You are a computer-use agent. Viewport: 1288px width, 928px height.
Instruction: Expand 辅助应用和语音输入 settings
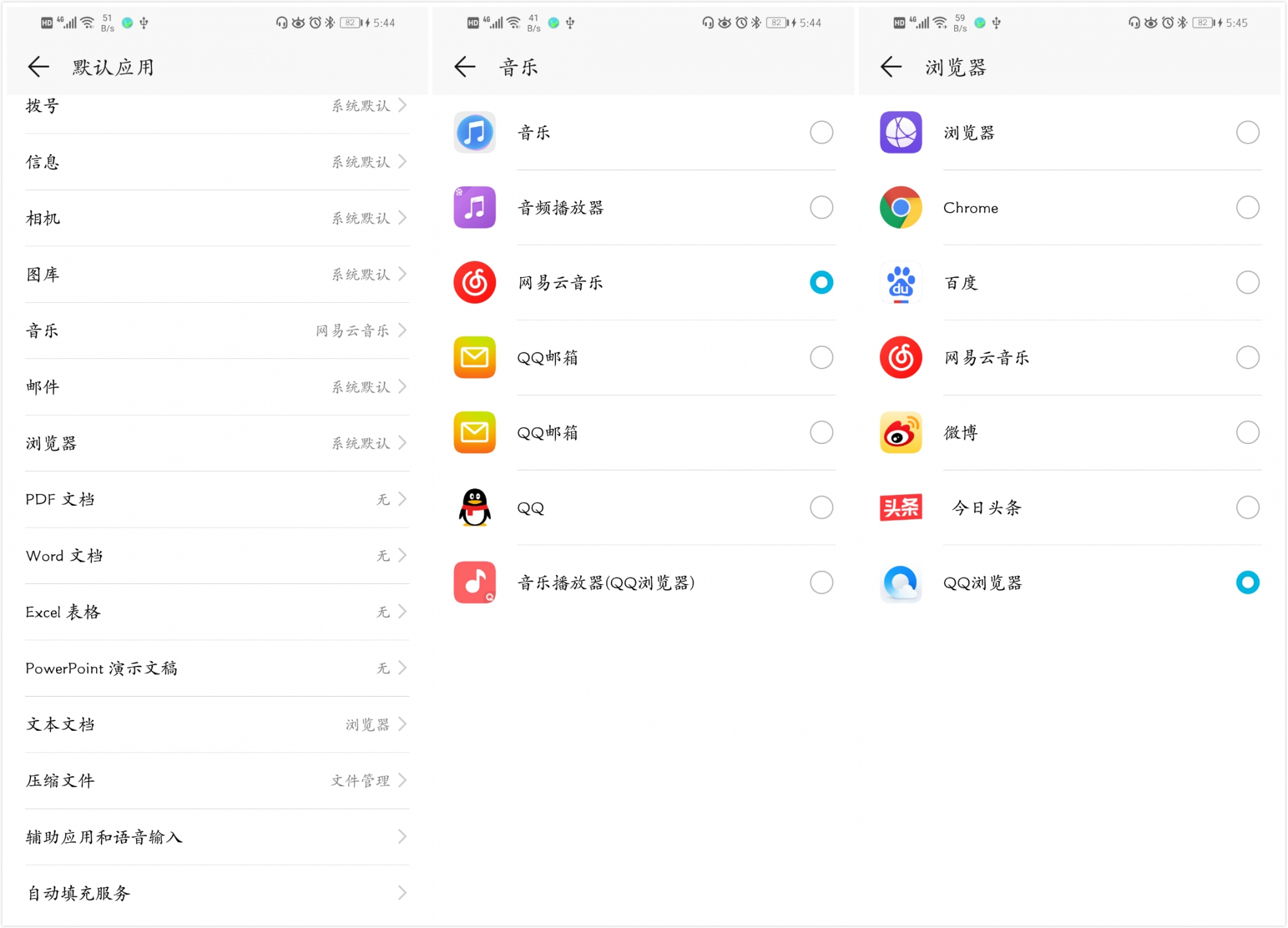click(x=216, y=837)
